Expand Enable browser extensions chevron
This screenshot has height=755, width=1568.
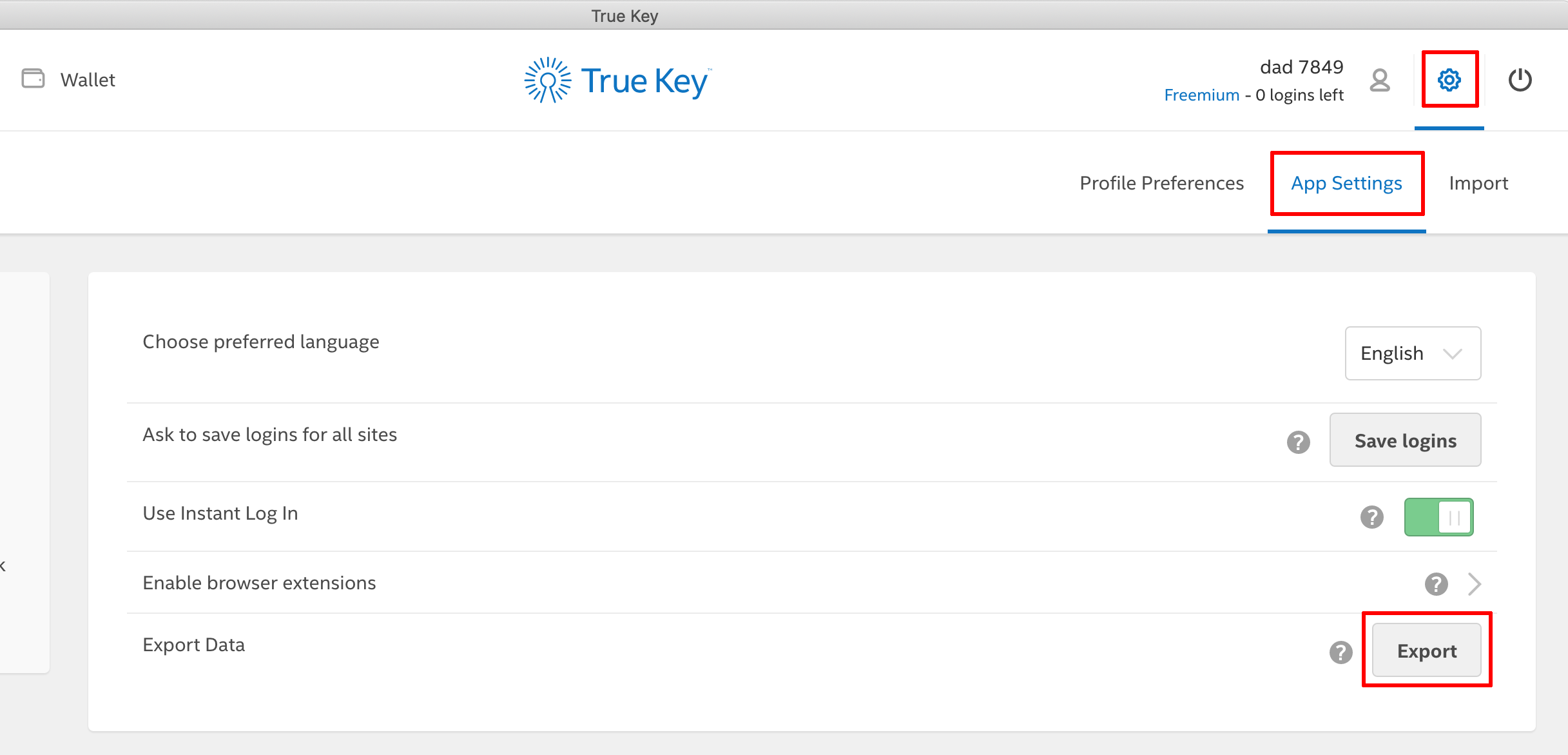[1475, 584]
